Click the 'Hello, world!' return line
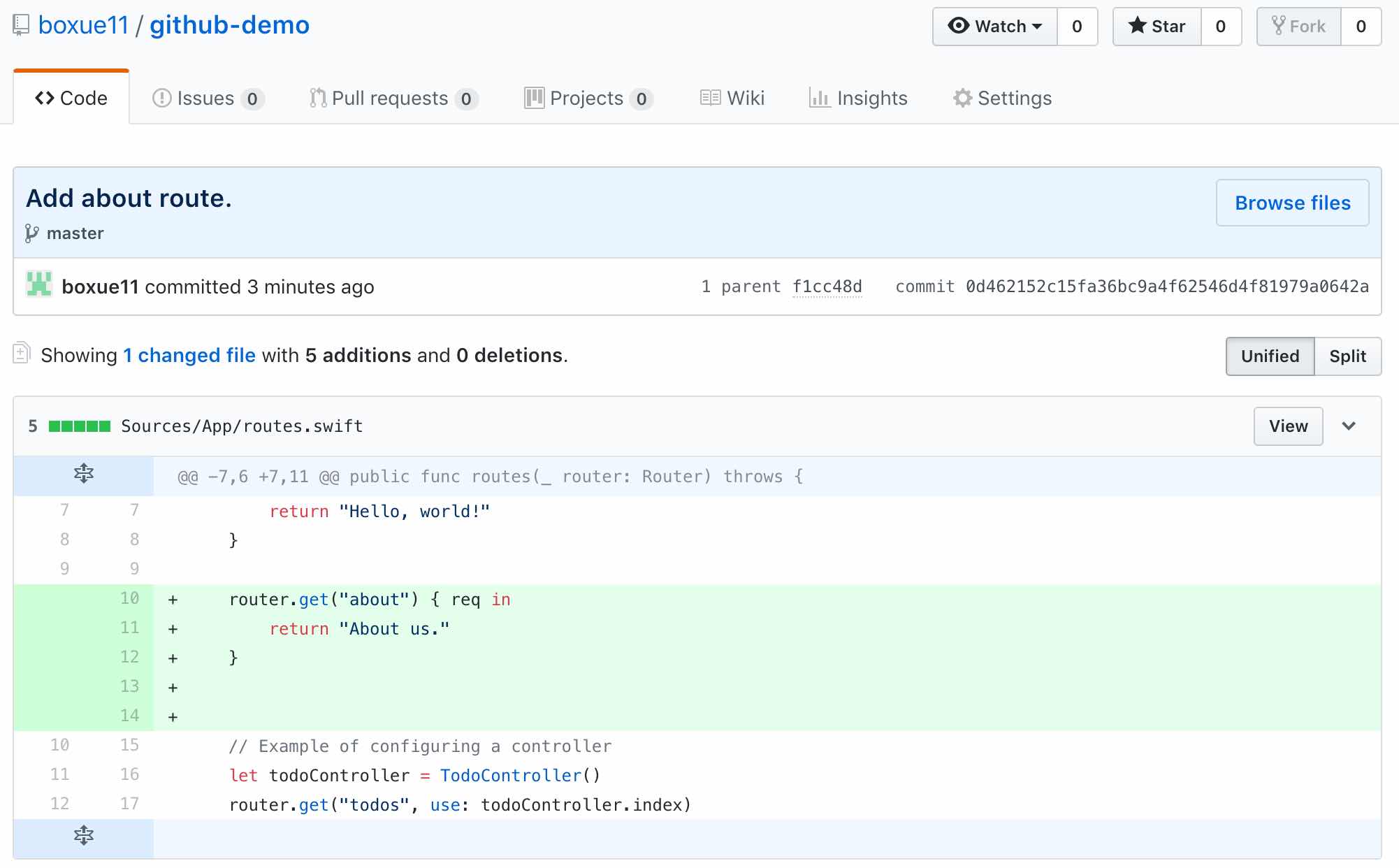The height and width of the screenshot is (868, 1399). (x=380, y=512)
